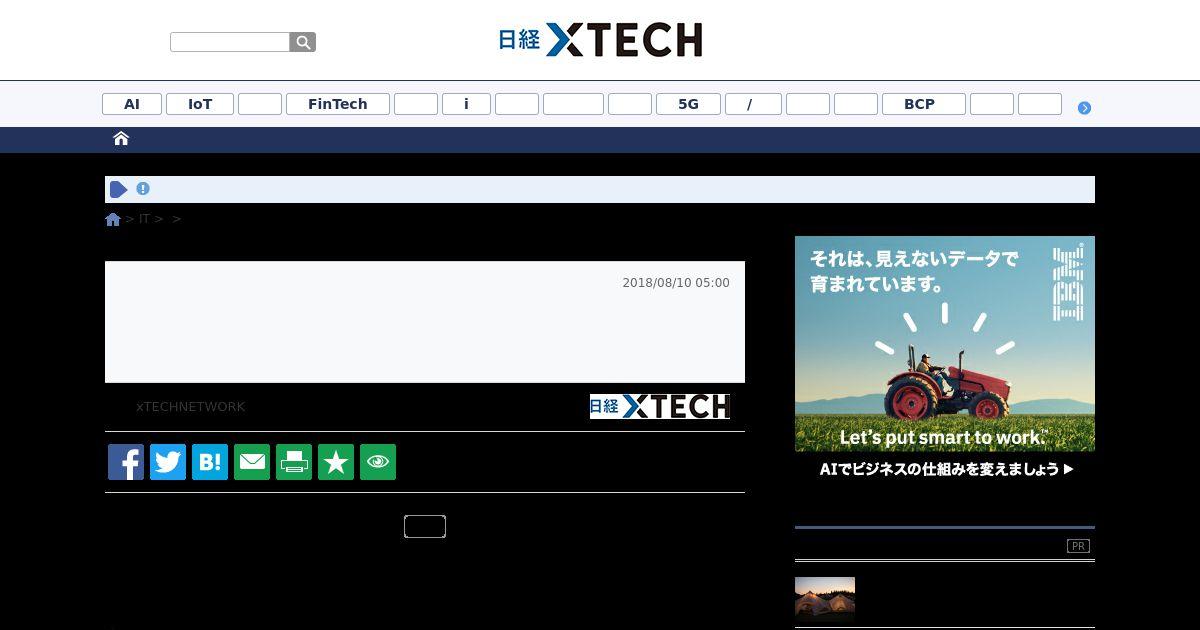The width and height of the screenshot is (1200, 630).
Task: Click the PR label badge
Action: point(1078,546)
